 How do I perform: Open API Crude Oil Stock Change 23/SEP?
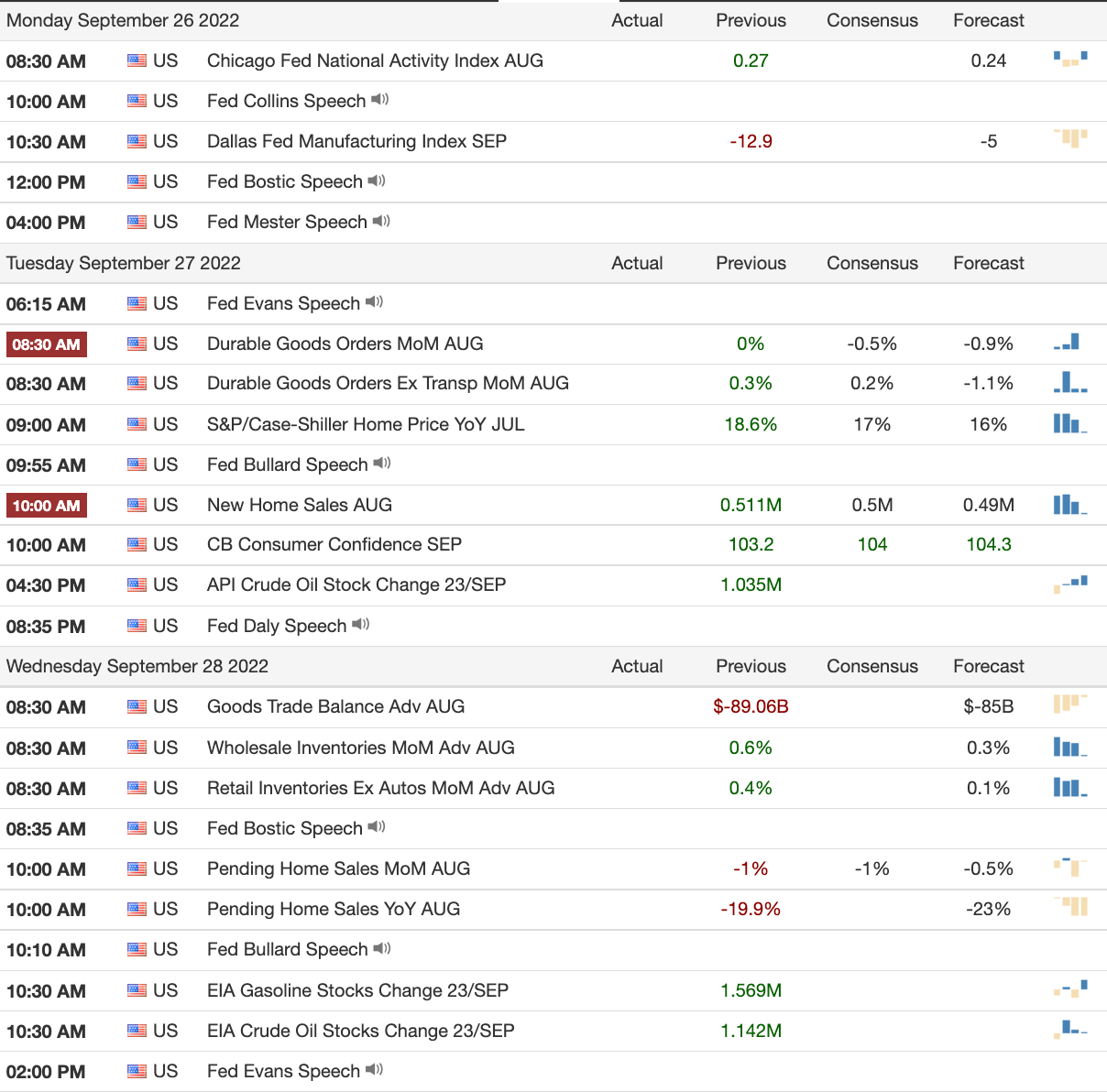(x=356, y=584)
